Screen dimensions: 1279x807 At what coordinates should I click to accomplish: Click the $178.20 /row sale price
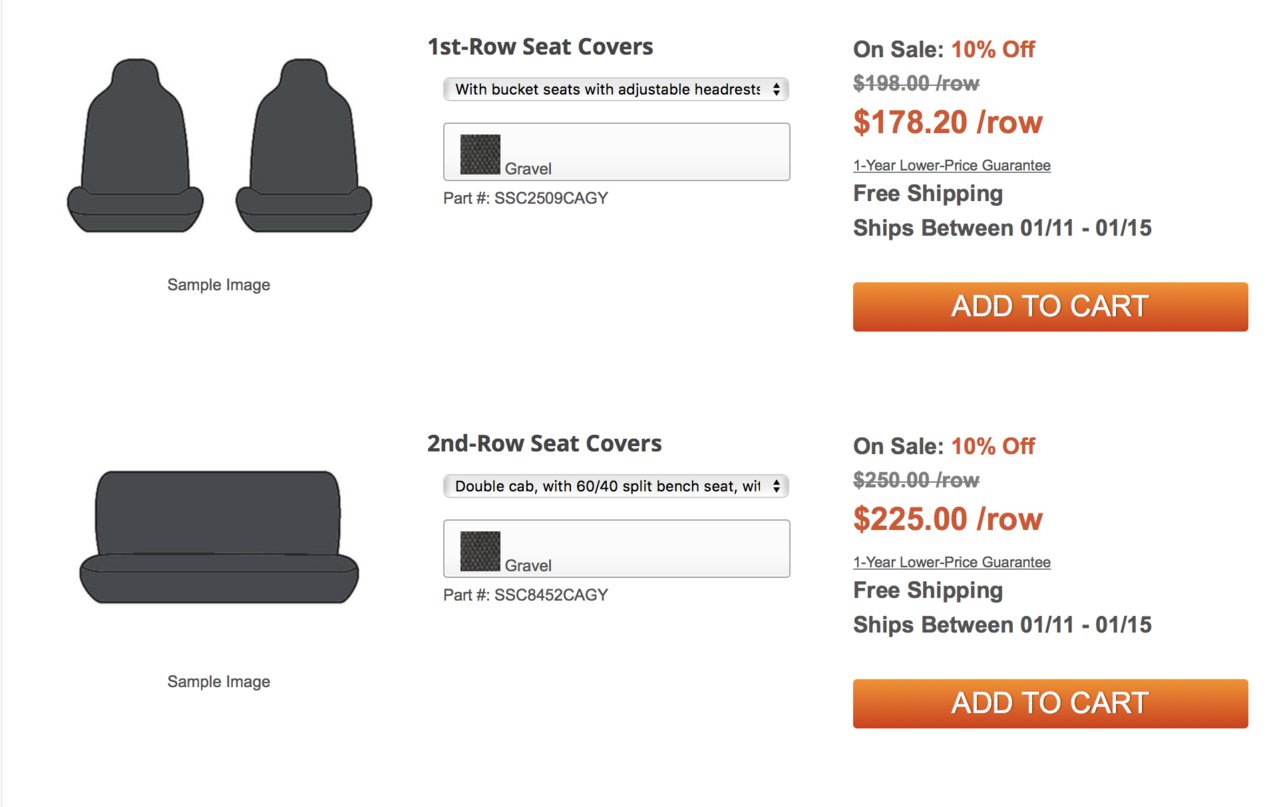coord(948,122)
